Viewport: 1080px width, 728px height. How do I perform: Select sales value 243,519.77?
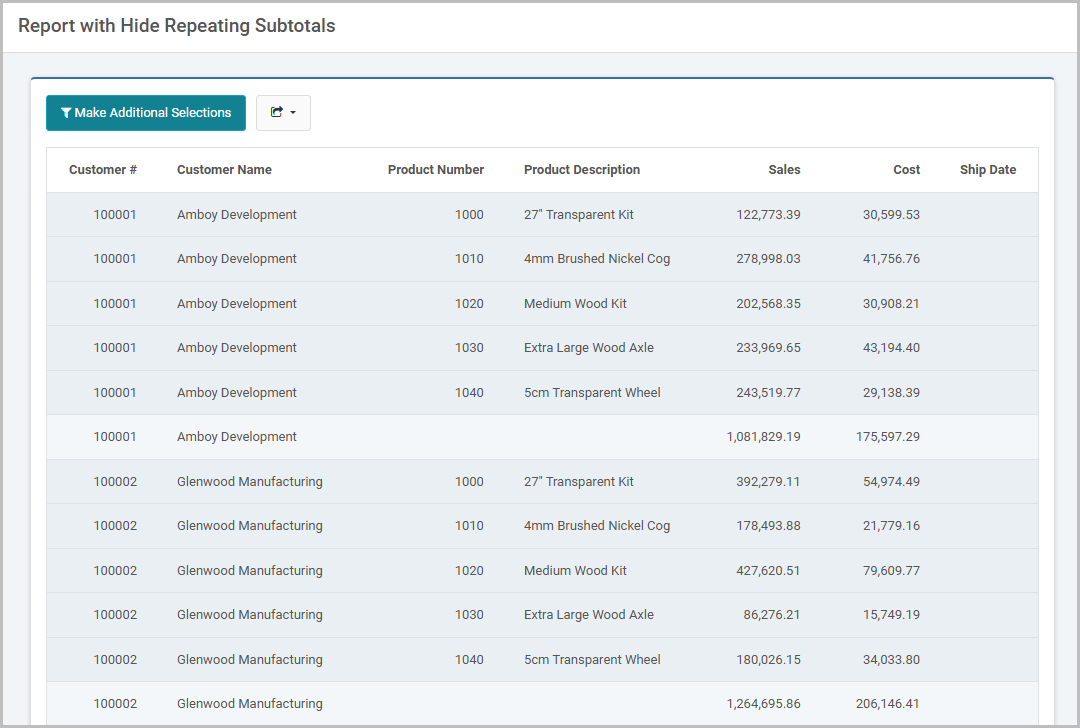tap(768, 392)
